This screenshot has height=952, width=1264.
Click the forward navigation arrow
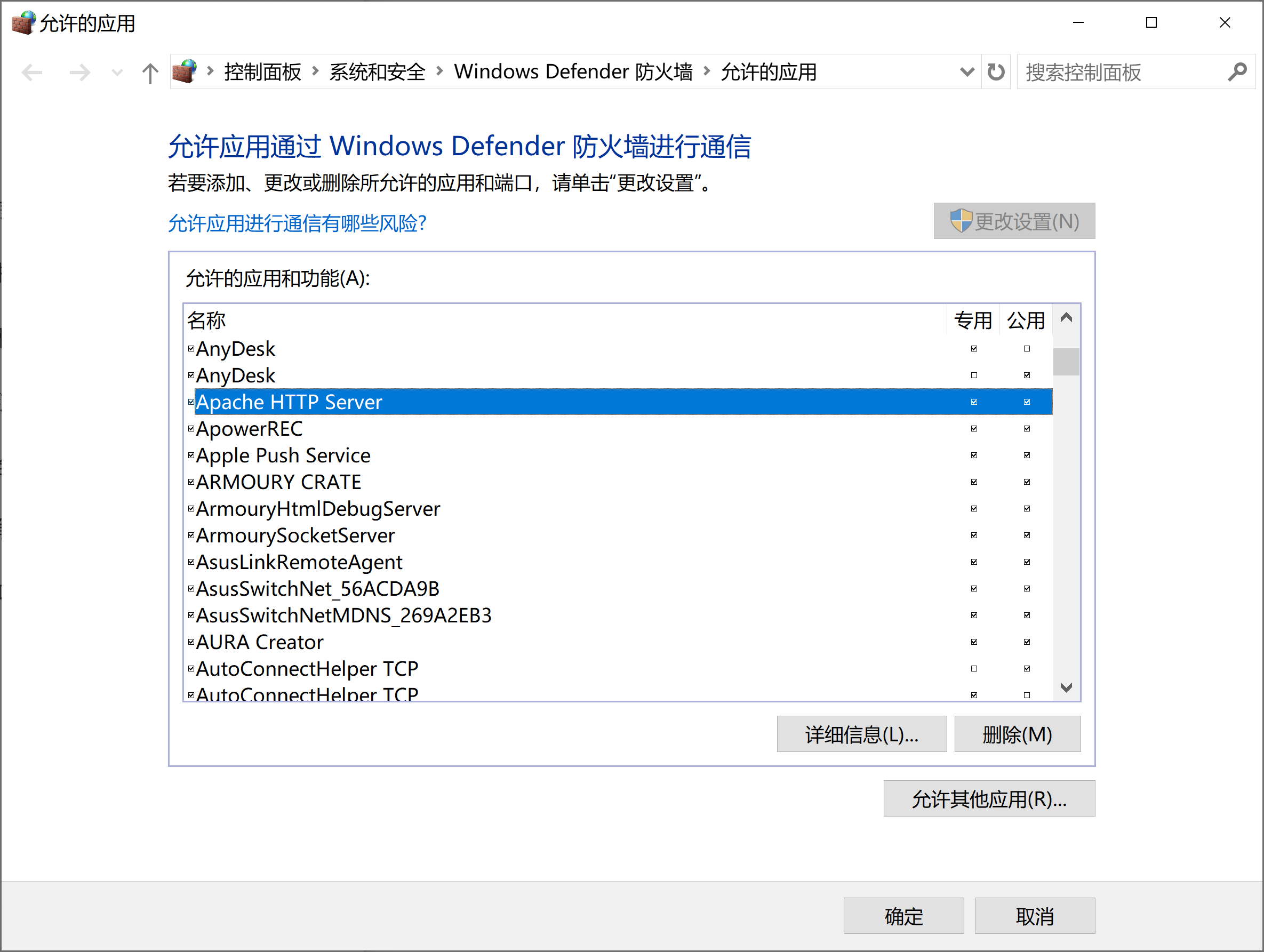79,73
